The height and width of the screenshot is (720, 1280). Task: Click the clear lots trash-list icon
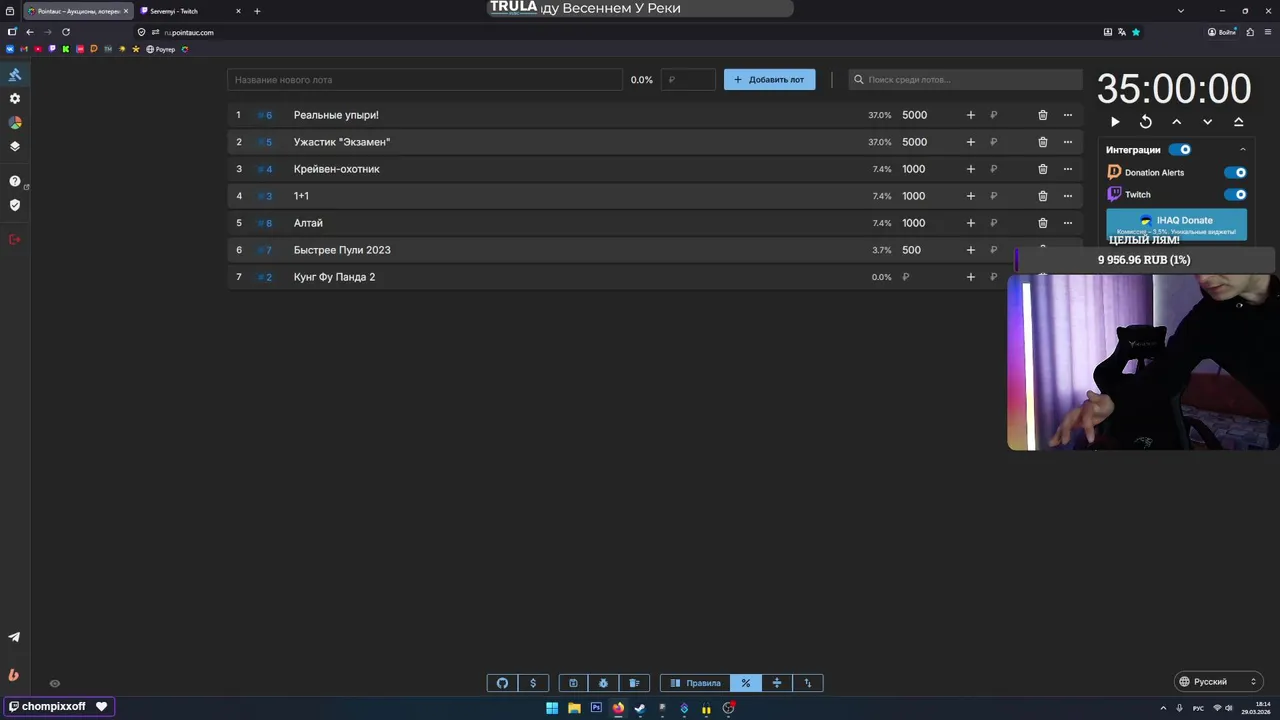pos(634,683)
